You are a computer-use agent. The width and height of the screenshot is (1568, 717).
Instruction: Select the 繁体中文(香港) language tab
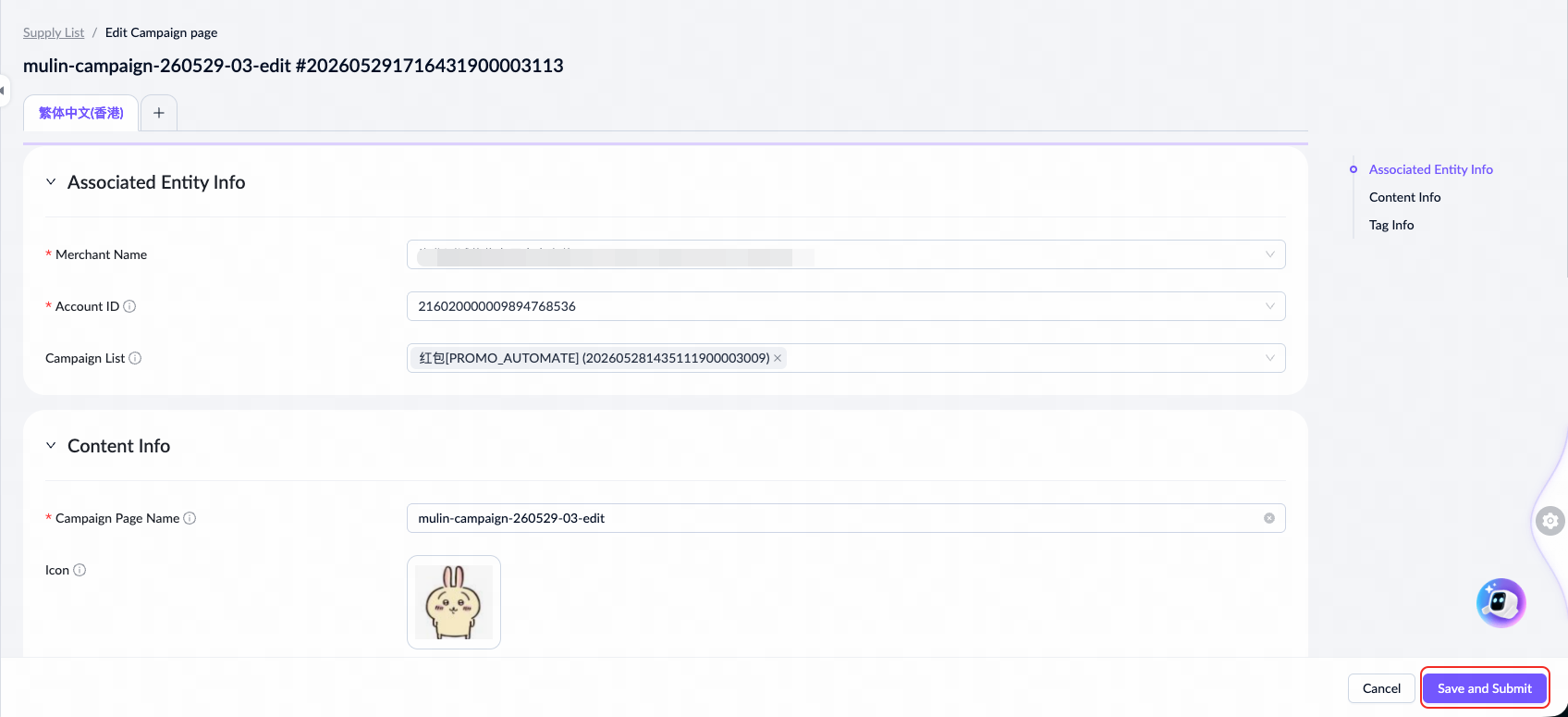pyautogui.click(x=81, y=113)
